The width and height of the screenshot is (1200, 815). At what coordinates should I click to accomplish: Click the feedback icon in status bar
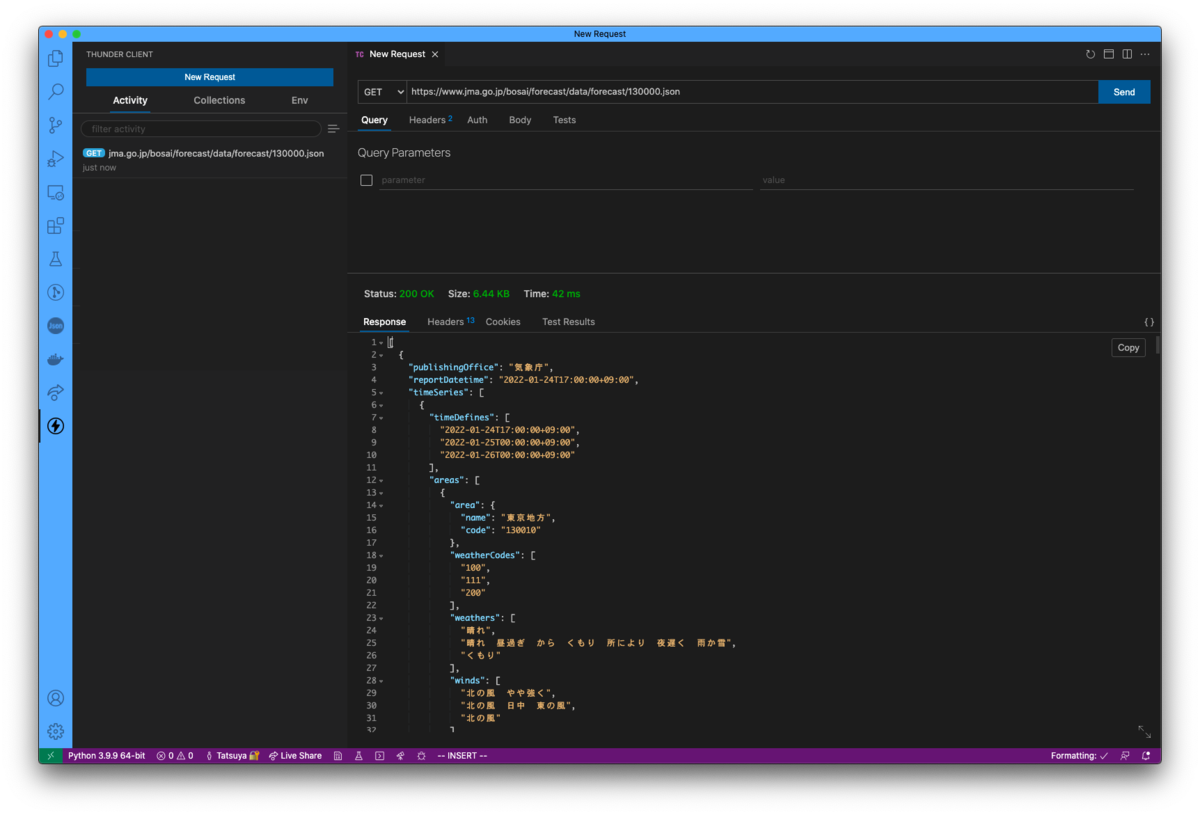(1125, 756)
